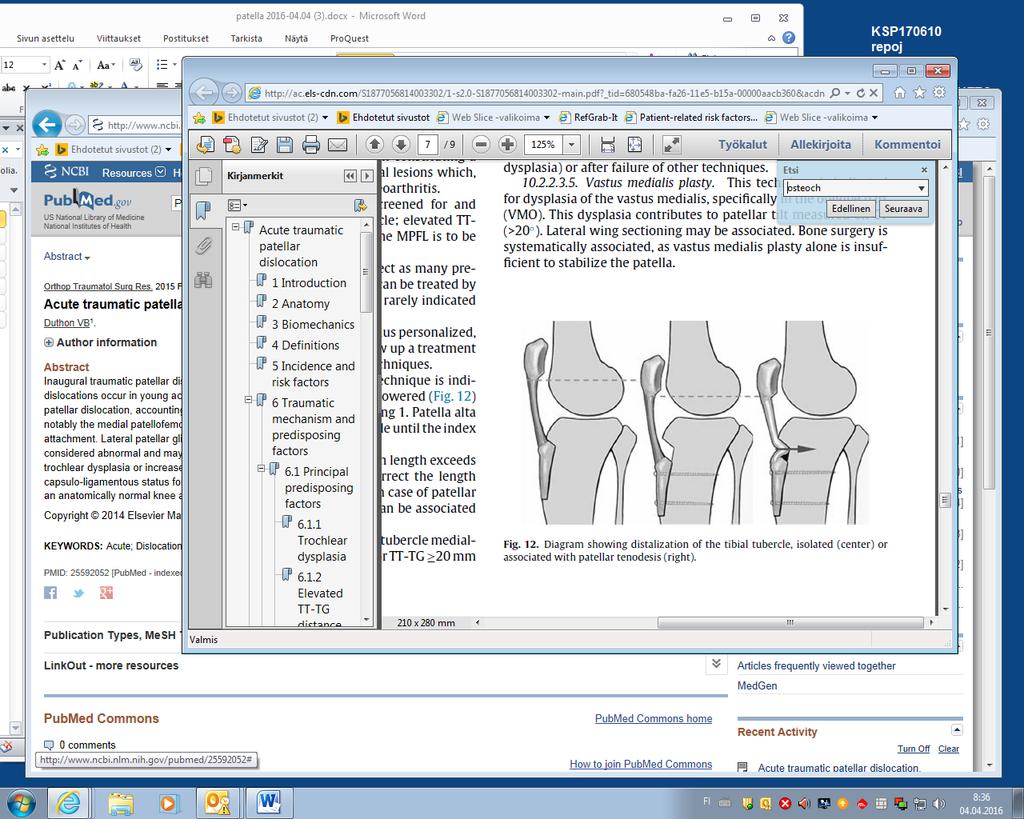Click the home icon in PDF browser window

900,93
